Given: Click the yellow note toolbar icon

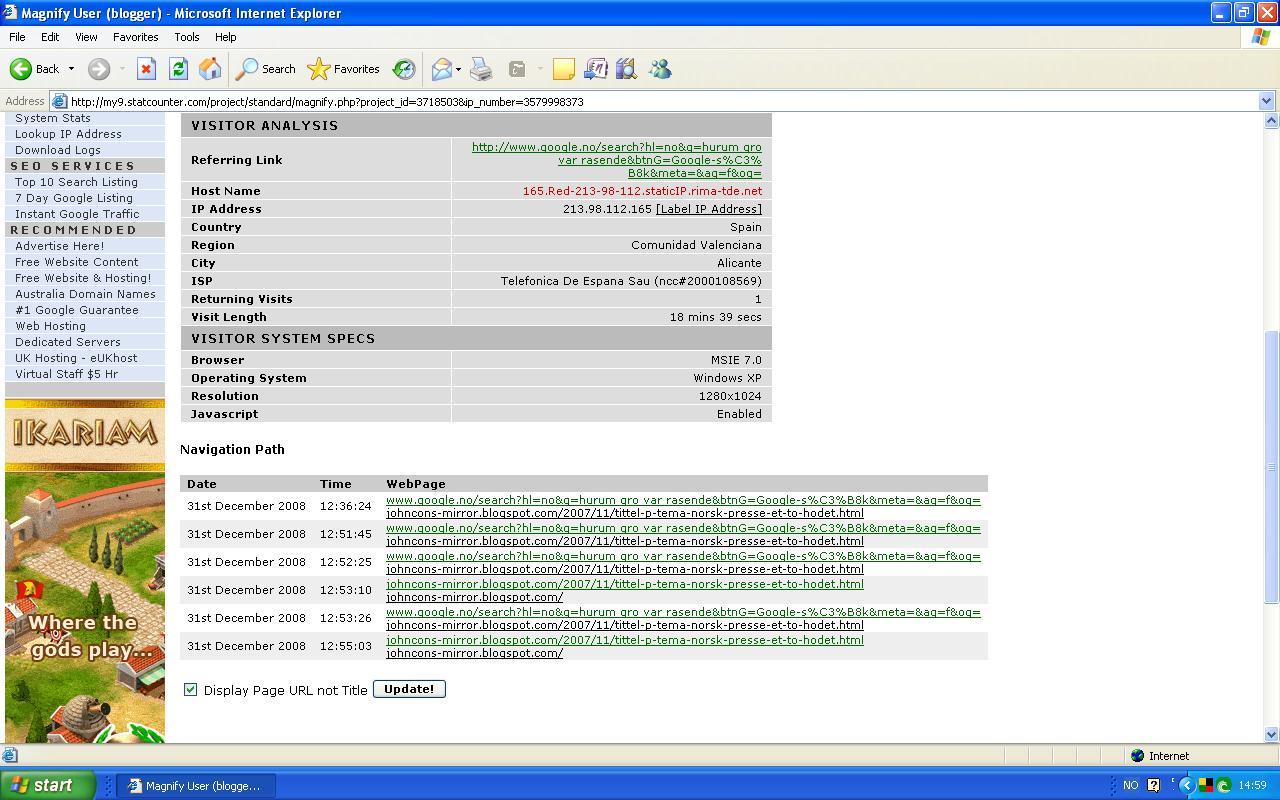Looking at the screenshot, I should [564, 69].
